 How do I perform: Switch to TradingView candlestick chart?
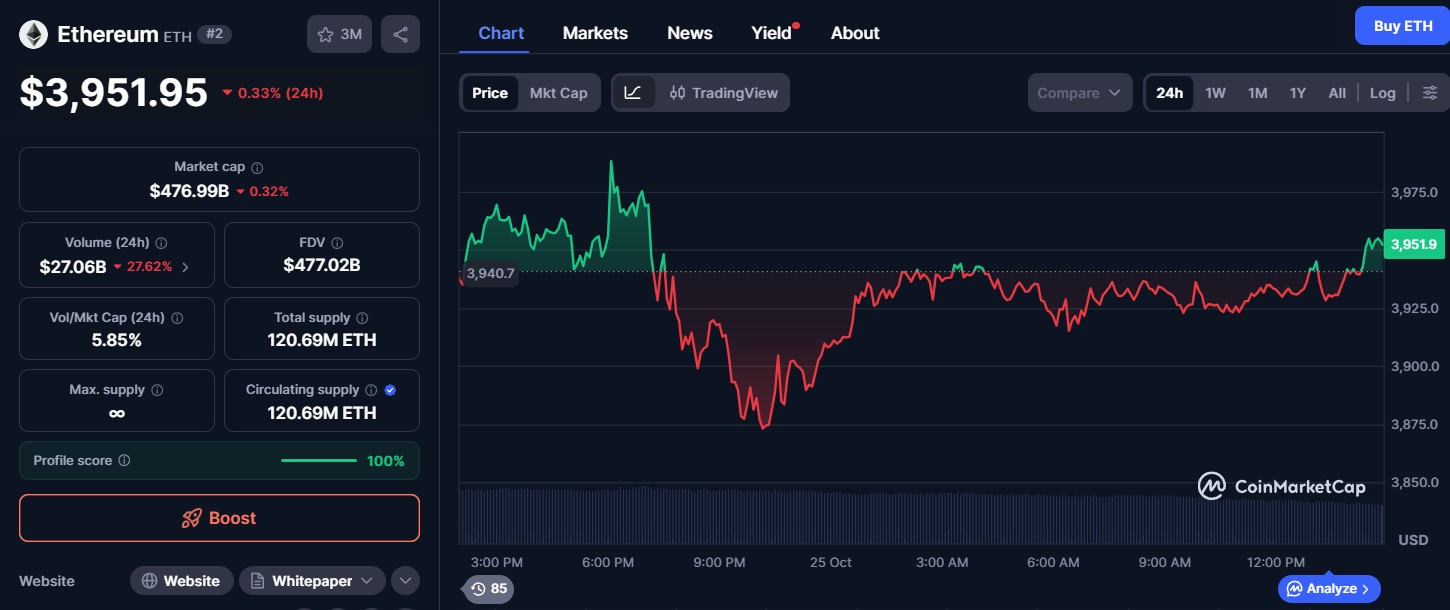pyautogui.click(x=723, y=93)
